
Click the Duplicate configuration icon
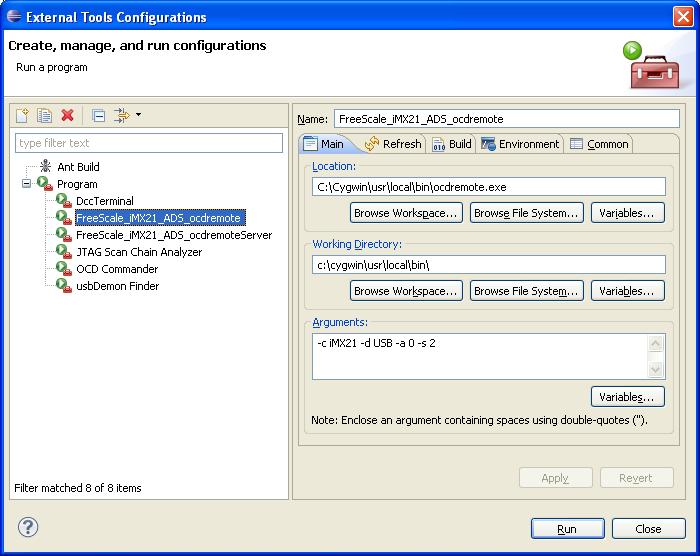pos(44,116)
